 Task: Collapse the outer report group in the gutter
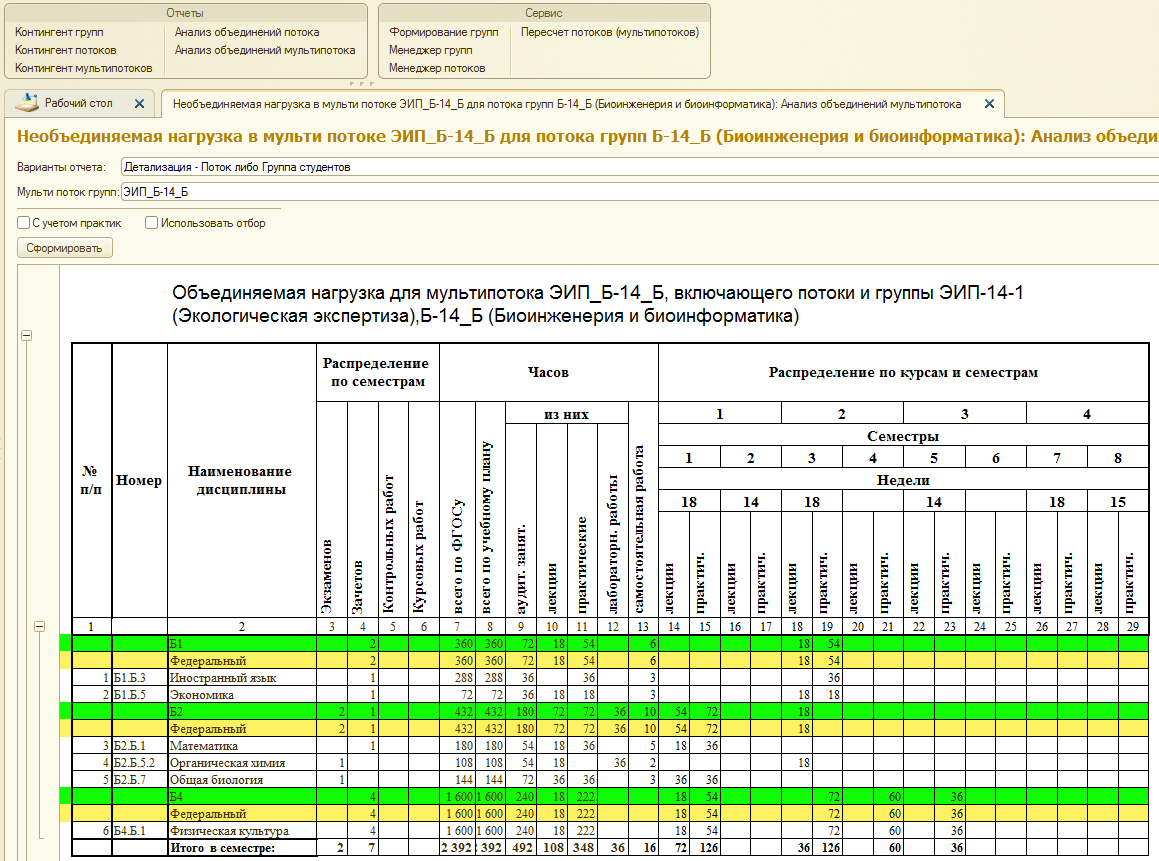(x=27, y=336)
